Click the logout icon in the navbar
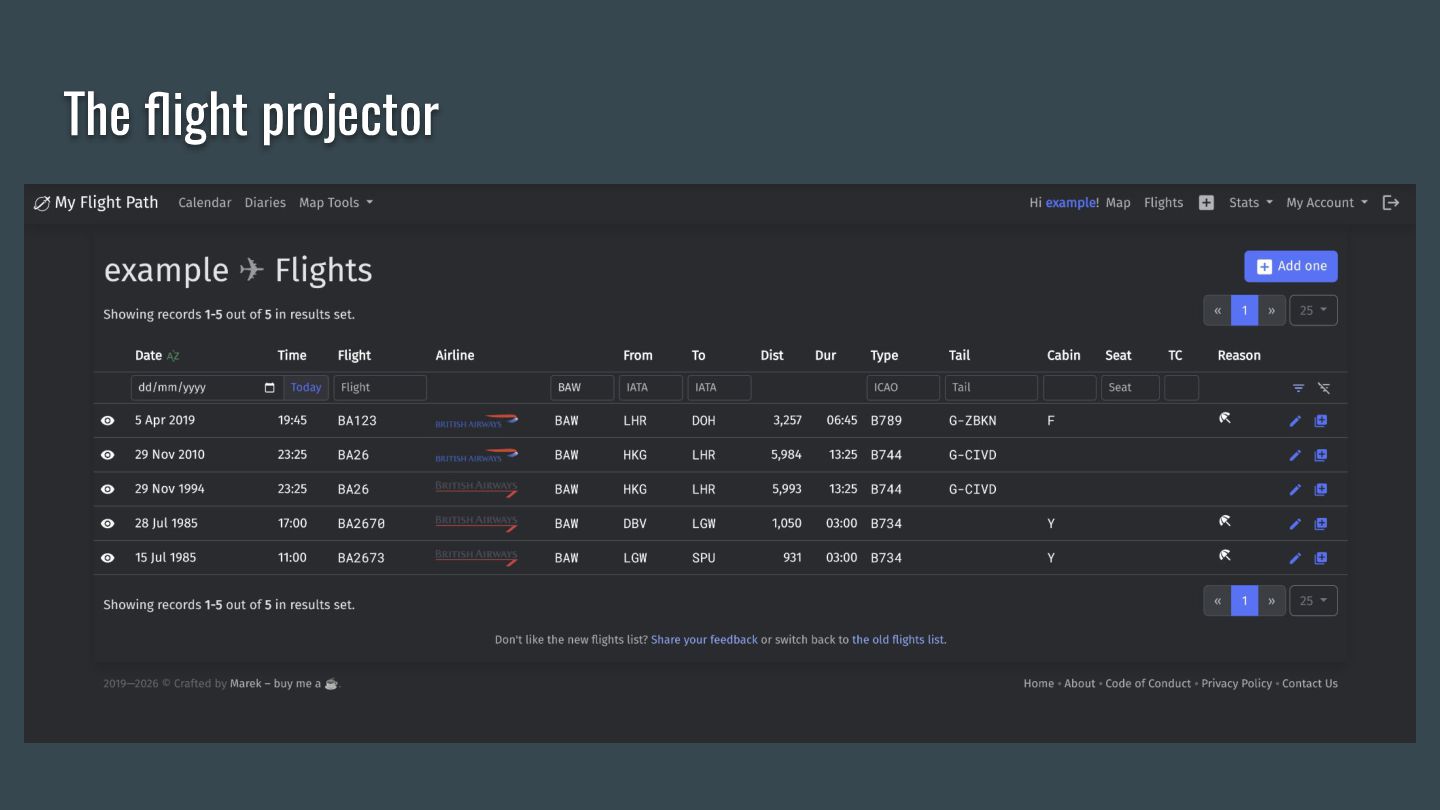 (x=1391, y=202)
